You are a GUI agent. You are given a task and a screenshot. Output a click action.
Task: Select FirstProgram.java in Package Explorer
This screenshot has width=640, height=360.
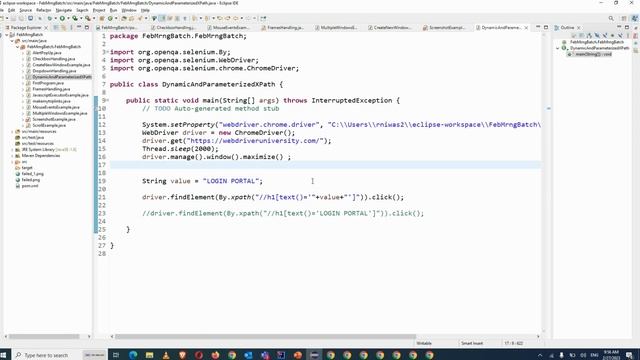[x=48, y=83]
